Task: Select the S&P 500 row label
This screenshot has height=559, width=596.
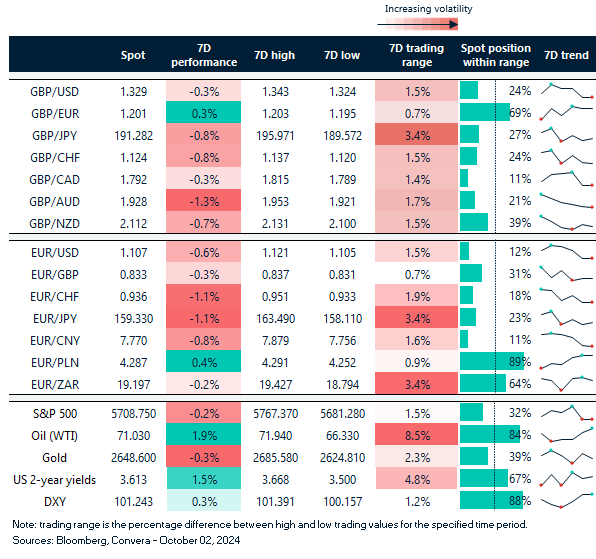Action: [x=55, y=413]
